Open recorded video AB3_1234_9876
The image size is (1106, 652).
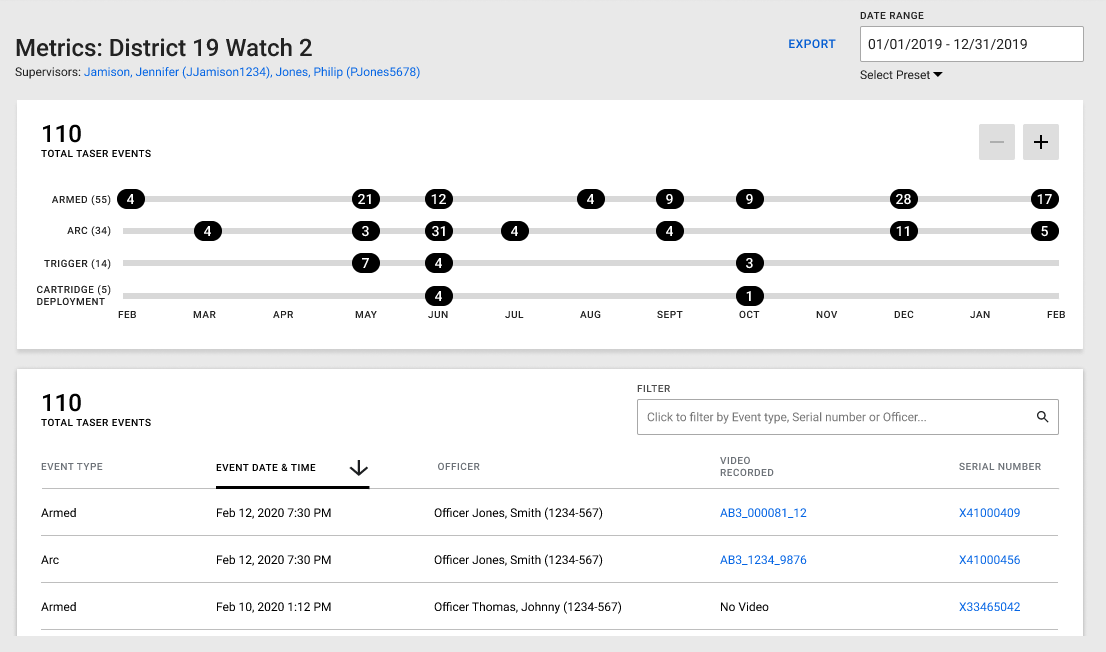[x=763, y=560]
